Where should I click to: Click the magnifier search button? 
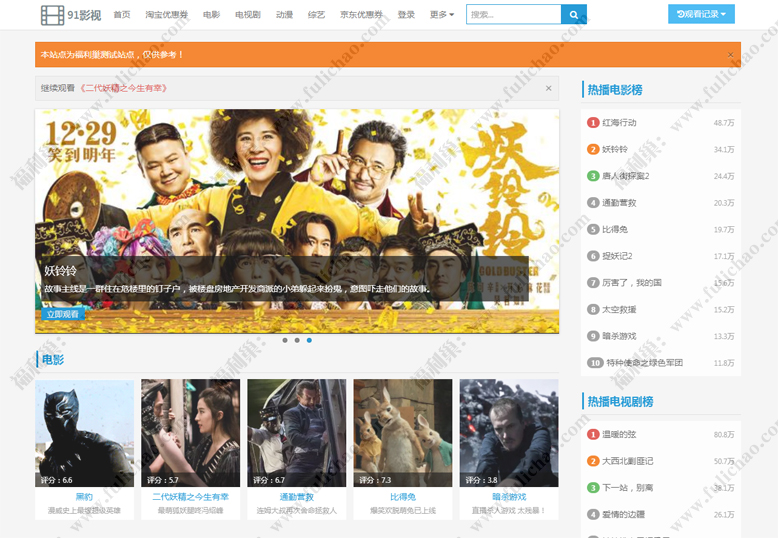[574, 14]
